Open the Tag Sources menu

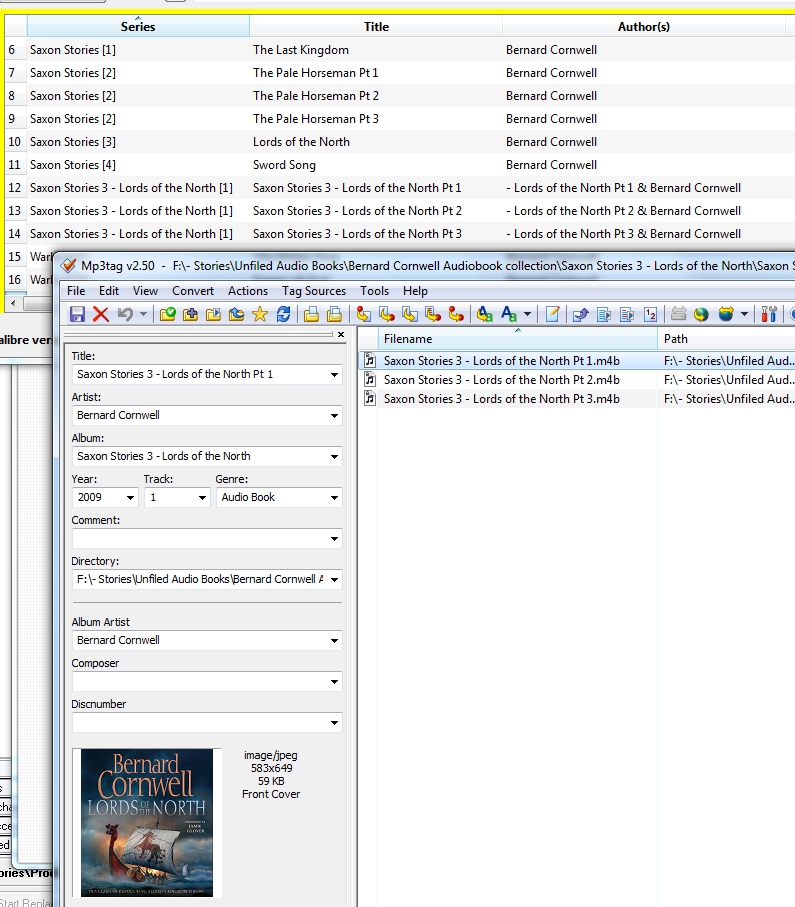pos(314,291)
